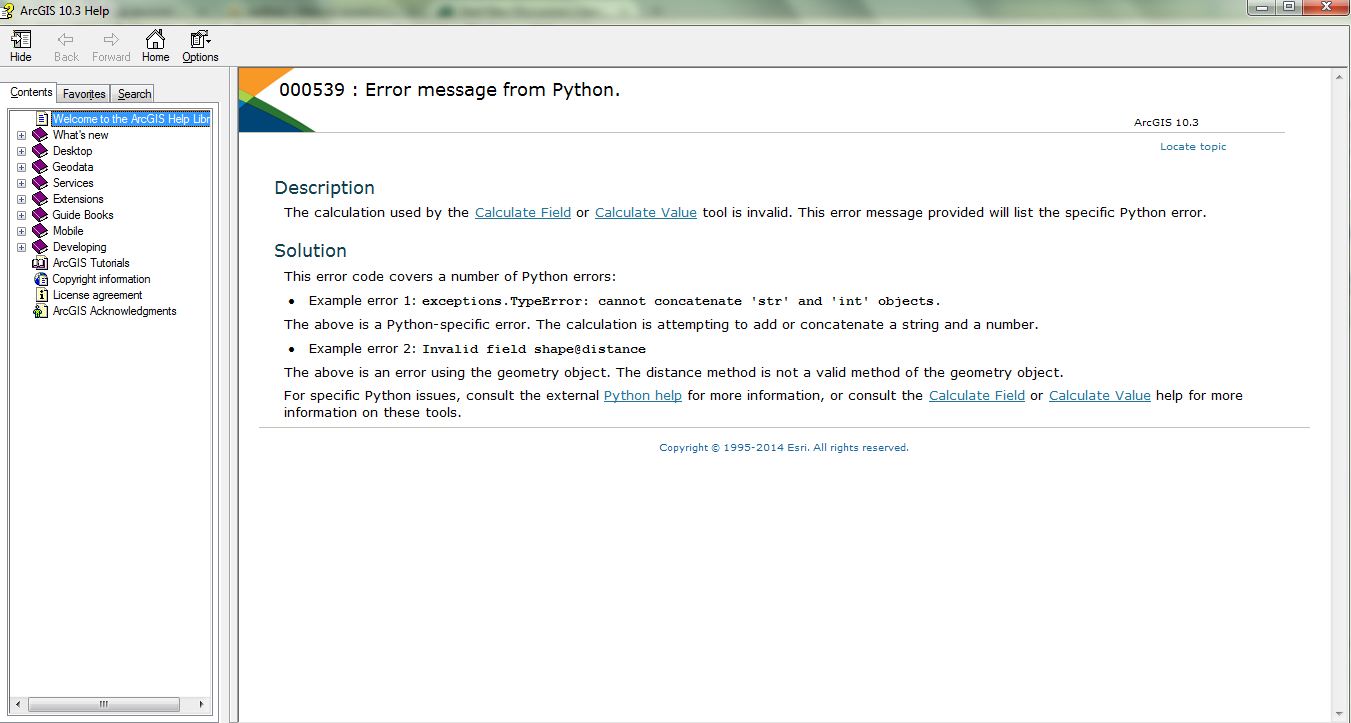Select the Developing tree item
1351x723 pixels.
(x=79, y=247)
